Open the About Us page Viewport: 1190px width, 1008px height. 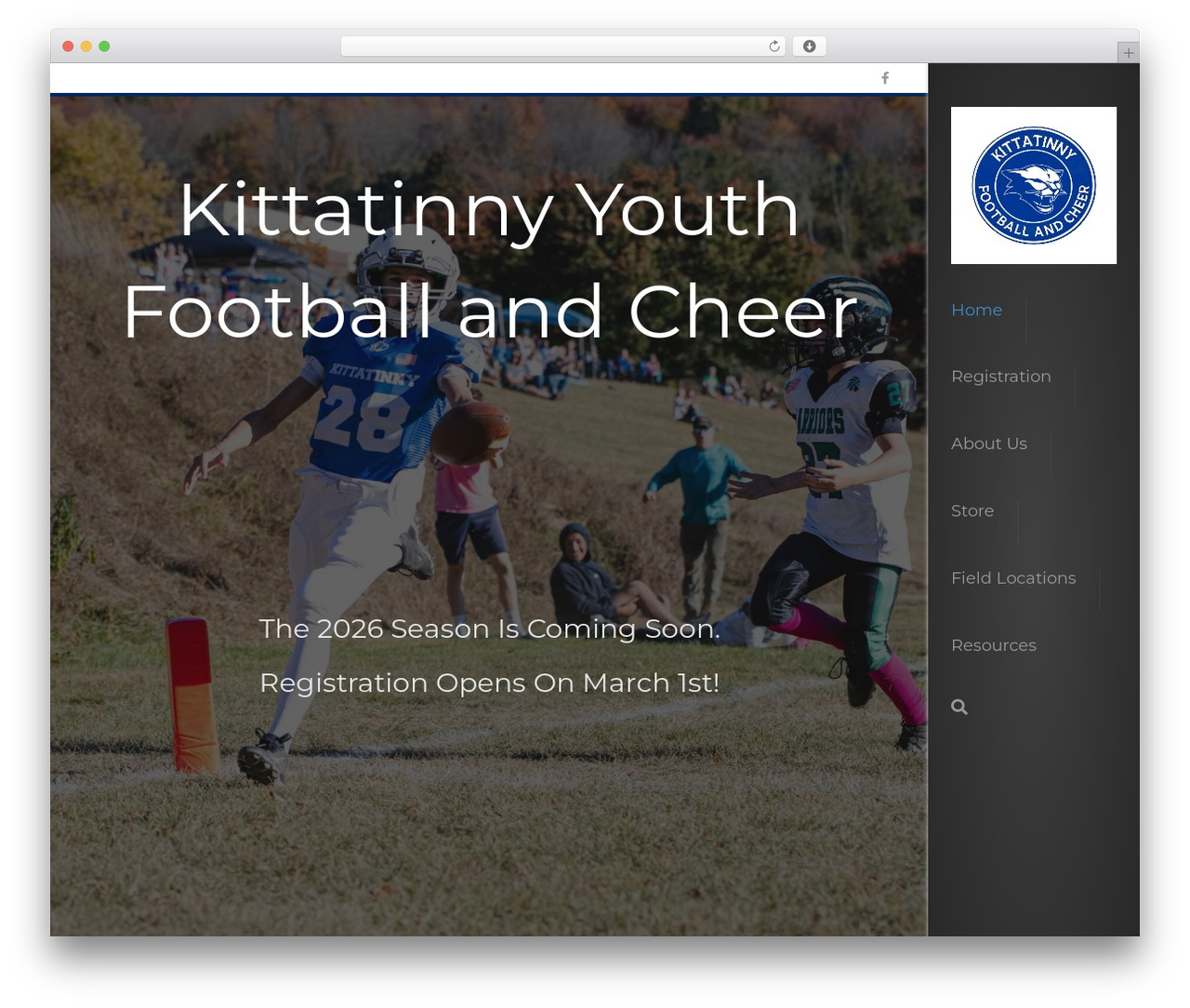click(x=989, y=444)
